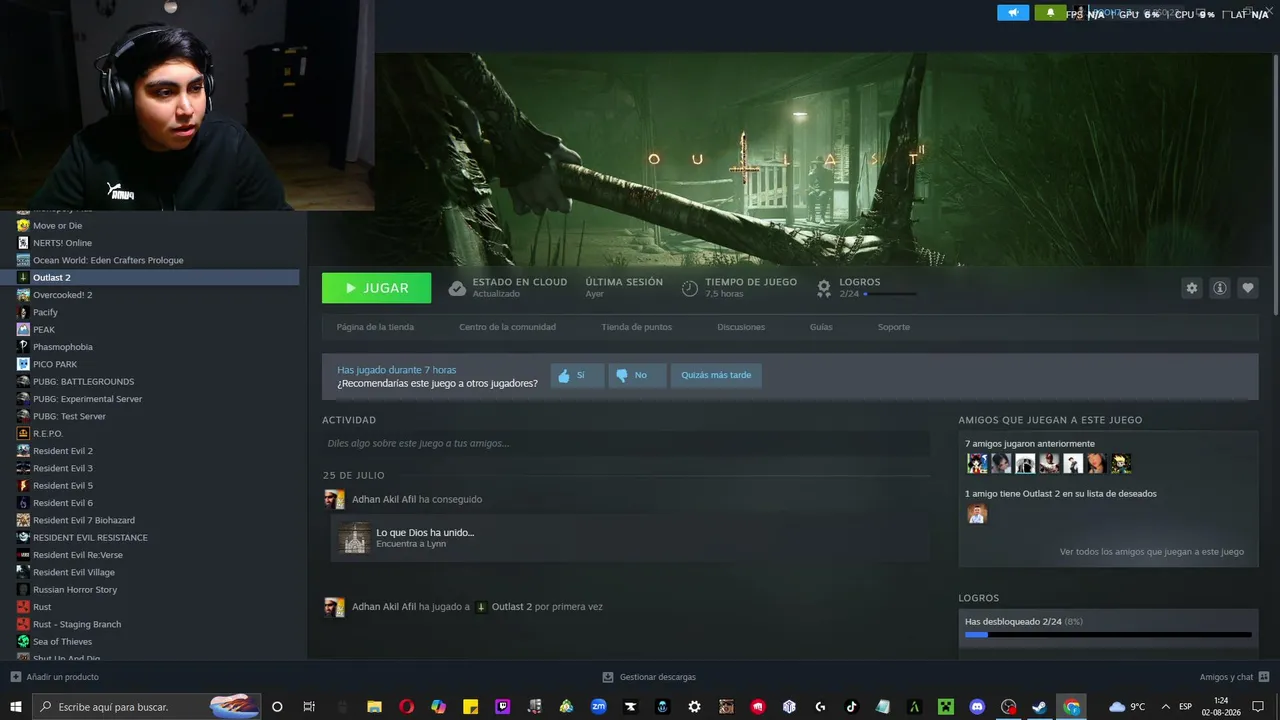1280x720 pixels.
Task: Click the Rust game icon in library
Action: click(x=23, y=607)
